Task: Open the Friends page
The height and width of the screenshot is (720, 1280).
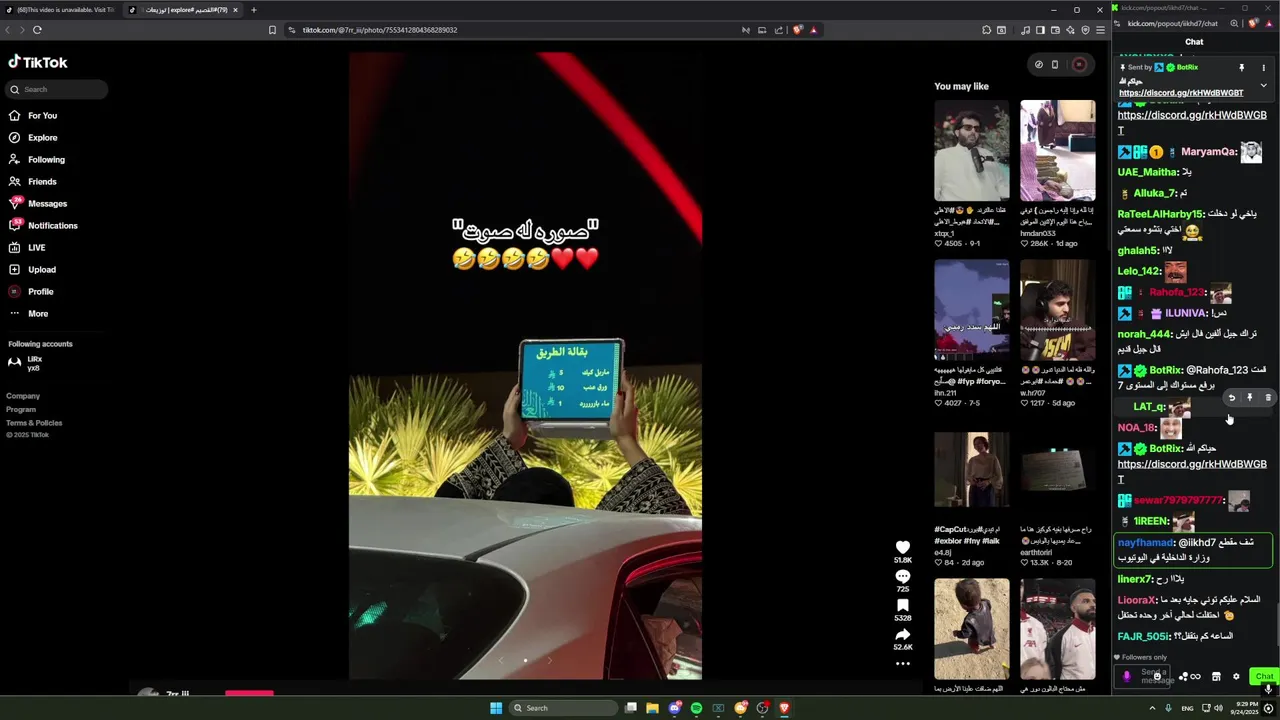Action: pos(33,182)
